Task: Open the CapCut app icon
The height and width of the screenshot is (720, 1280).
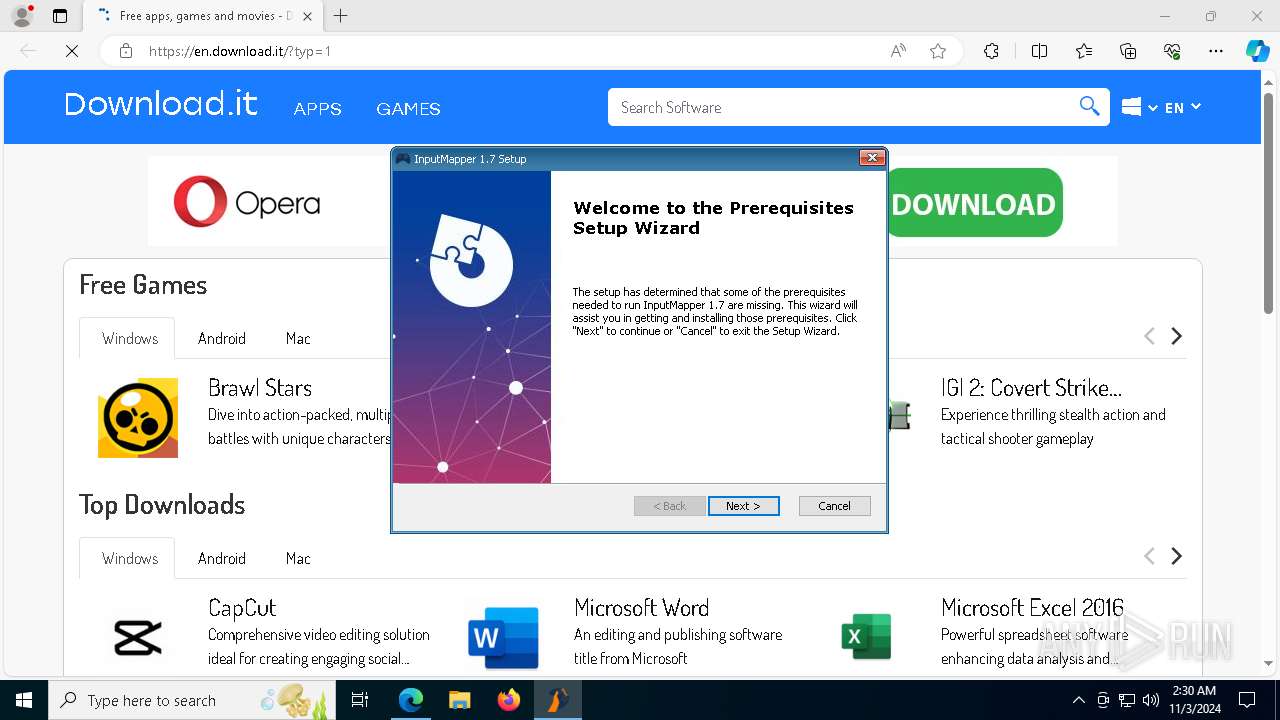Action: pyautogui.click(x=138, y=637)
